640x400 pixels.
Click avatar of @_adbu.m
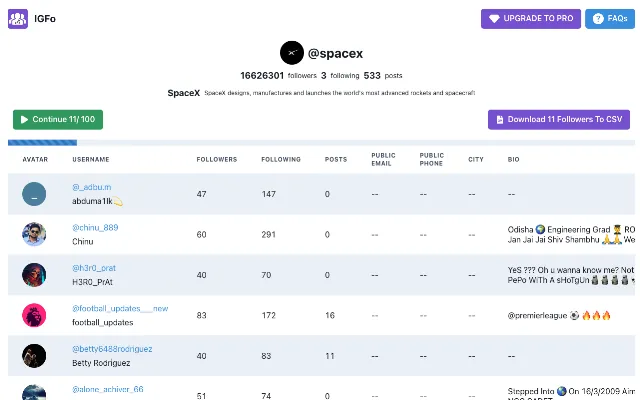click(34, 194)
